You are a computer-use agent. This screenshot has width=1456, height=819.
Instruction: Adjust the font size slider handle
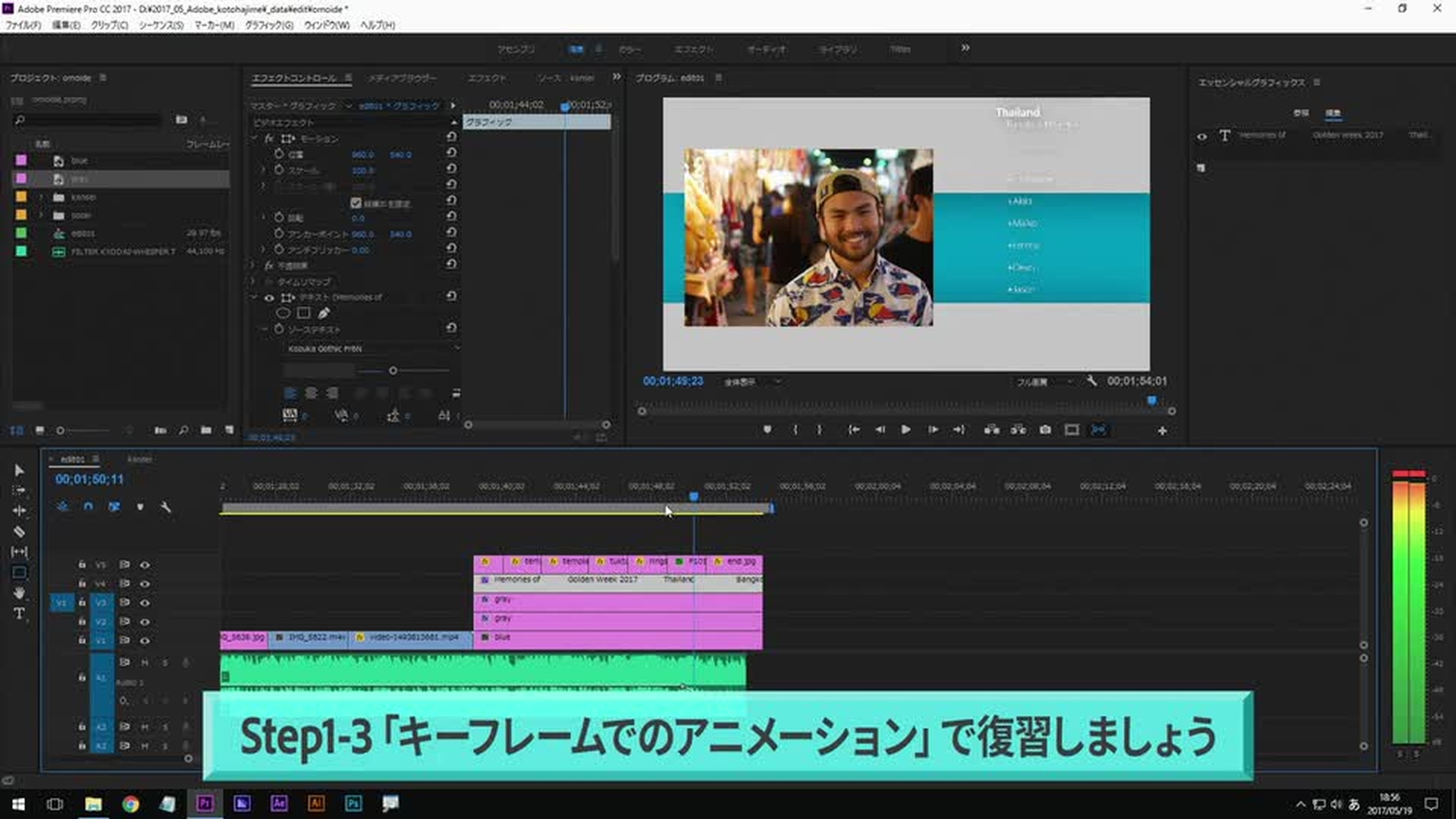click(393, 371)
